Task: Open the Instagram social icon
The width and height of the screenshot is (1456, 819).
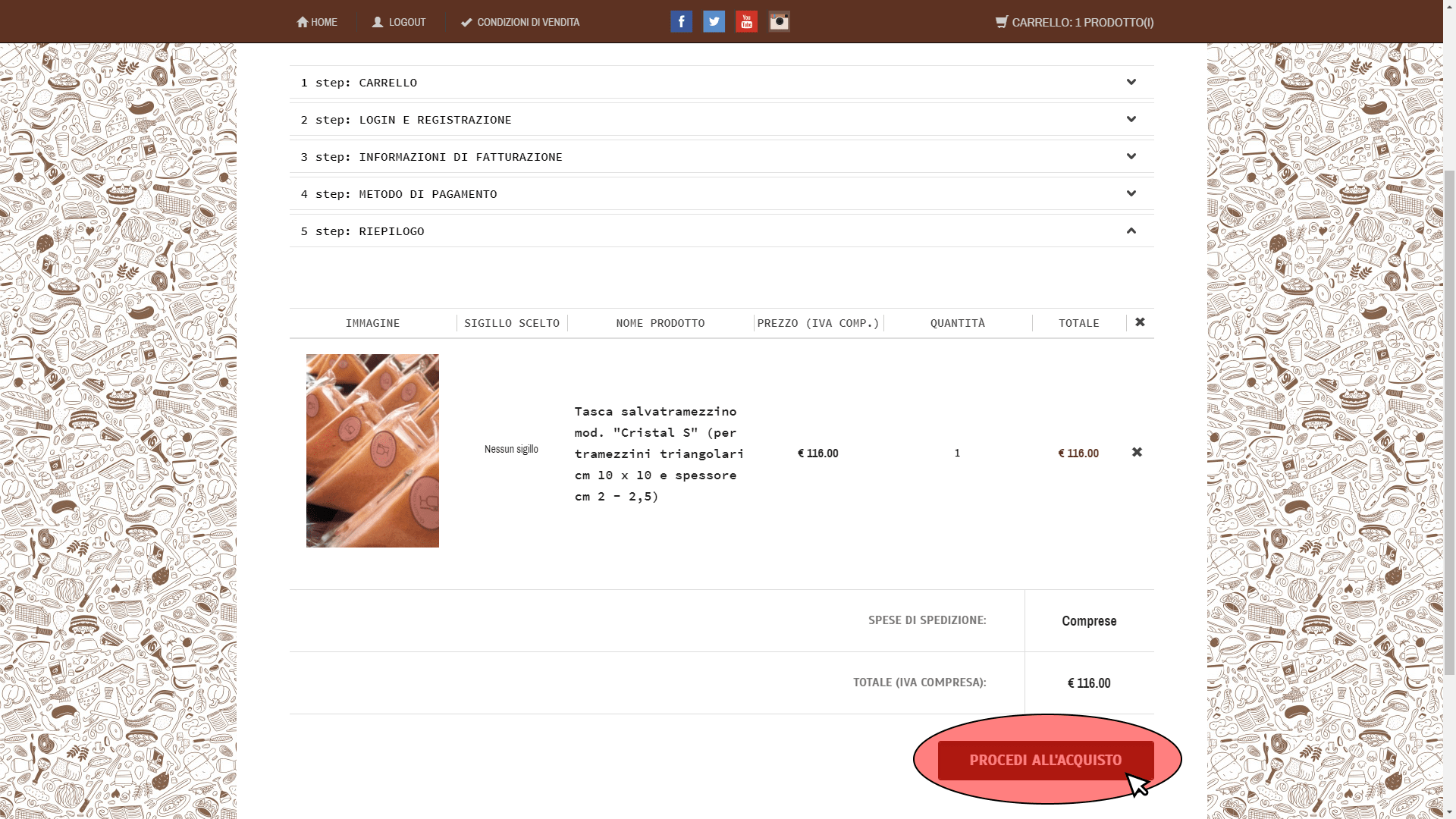Action: 779,21
